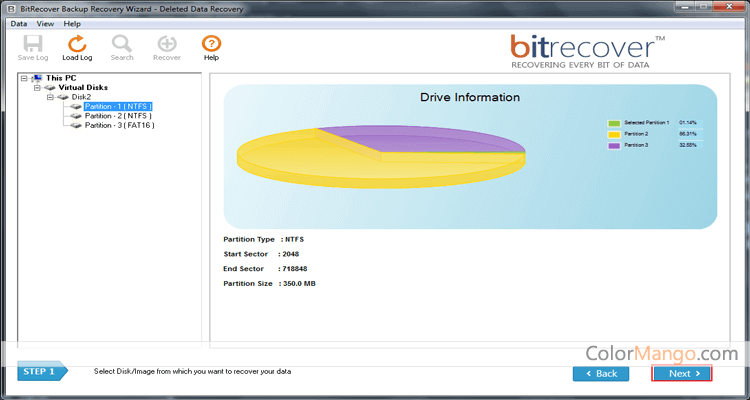Click the drive icon beside Partition - 1

(76, 107)
